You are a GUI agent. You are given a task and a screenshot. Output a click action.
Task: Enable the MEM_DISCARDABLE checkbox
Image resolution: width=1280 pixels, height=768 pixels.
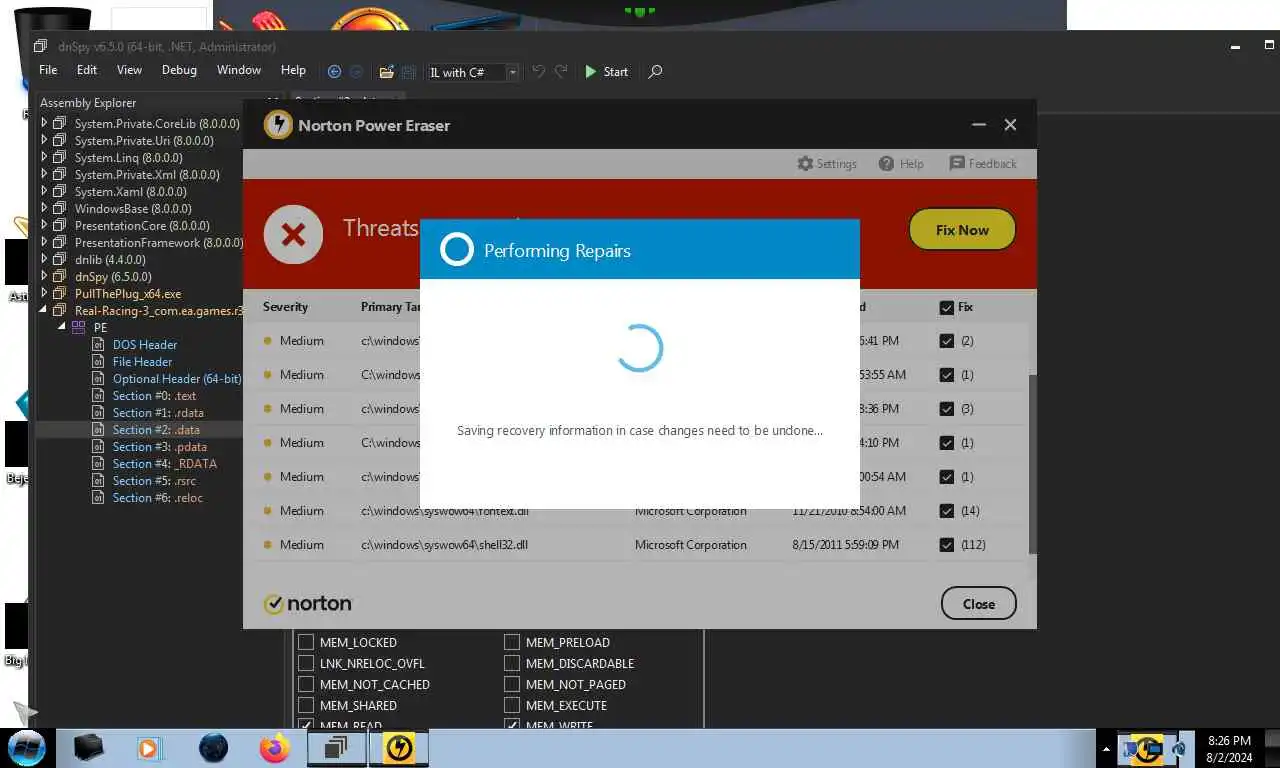click(512, 663)
